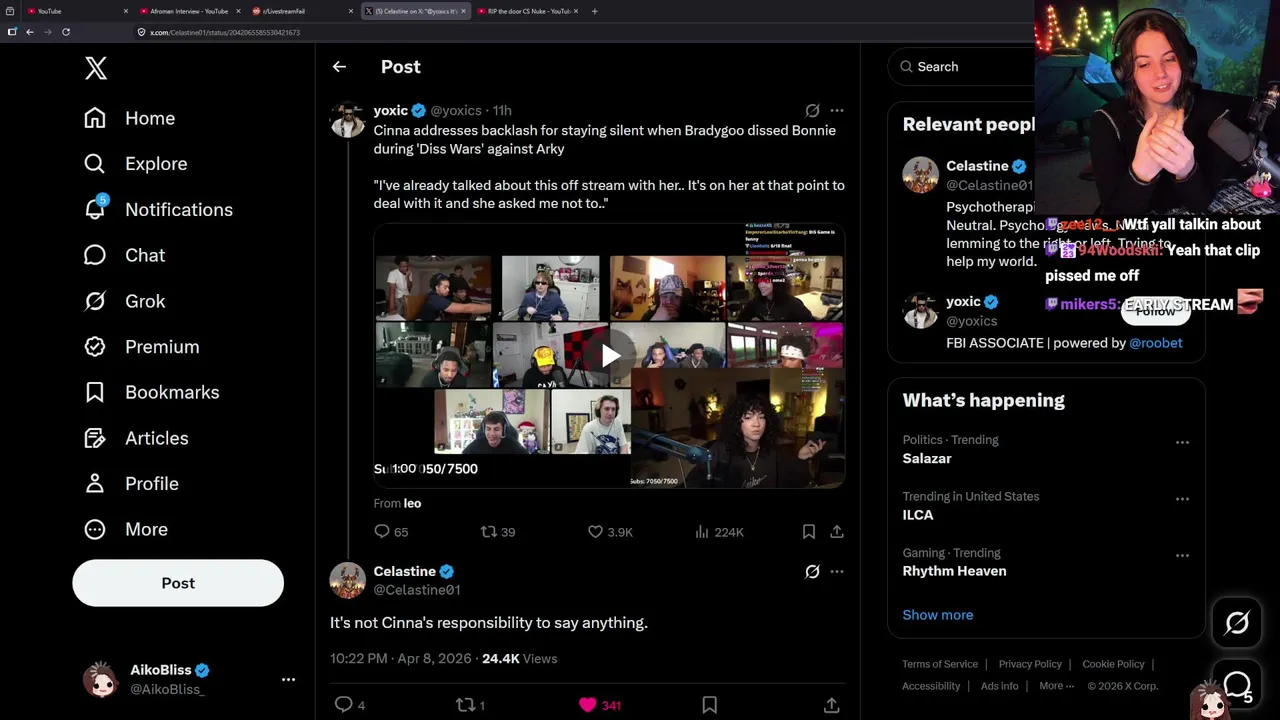Screen dimensions: 1280x720
Task: Open the Chat section
Action: [124, 255]
